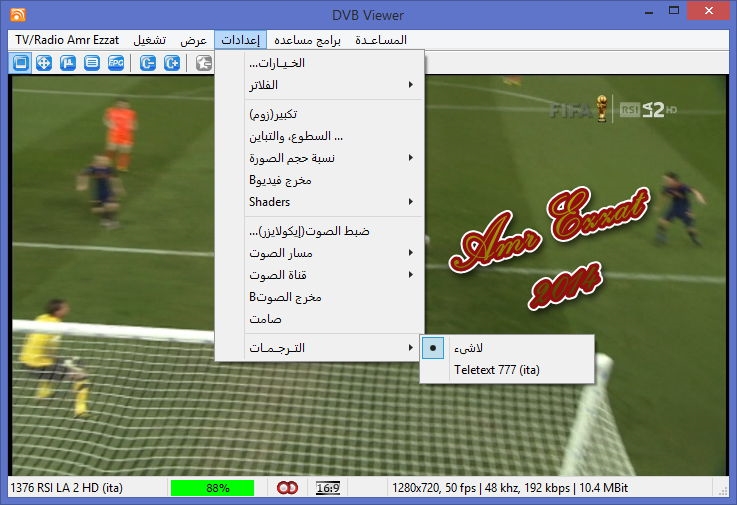Click the four-arrow fullscreen toolbar icon

[x=44, y=63]
